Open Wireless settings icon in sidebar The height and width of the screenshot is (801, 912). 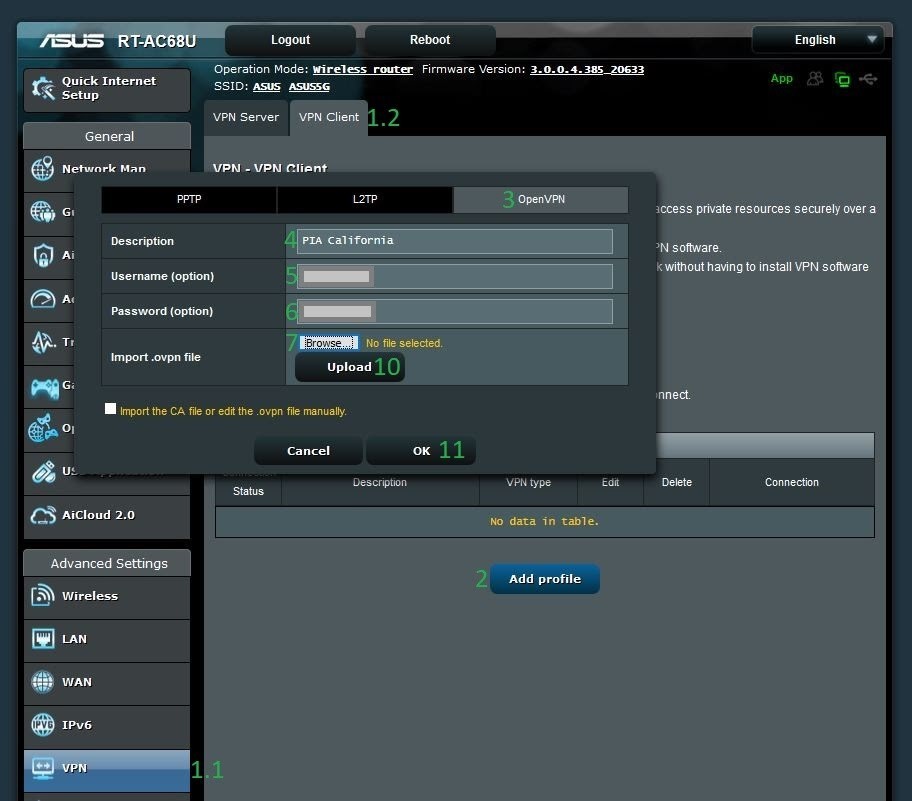pos(43,596)
